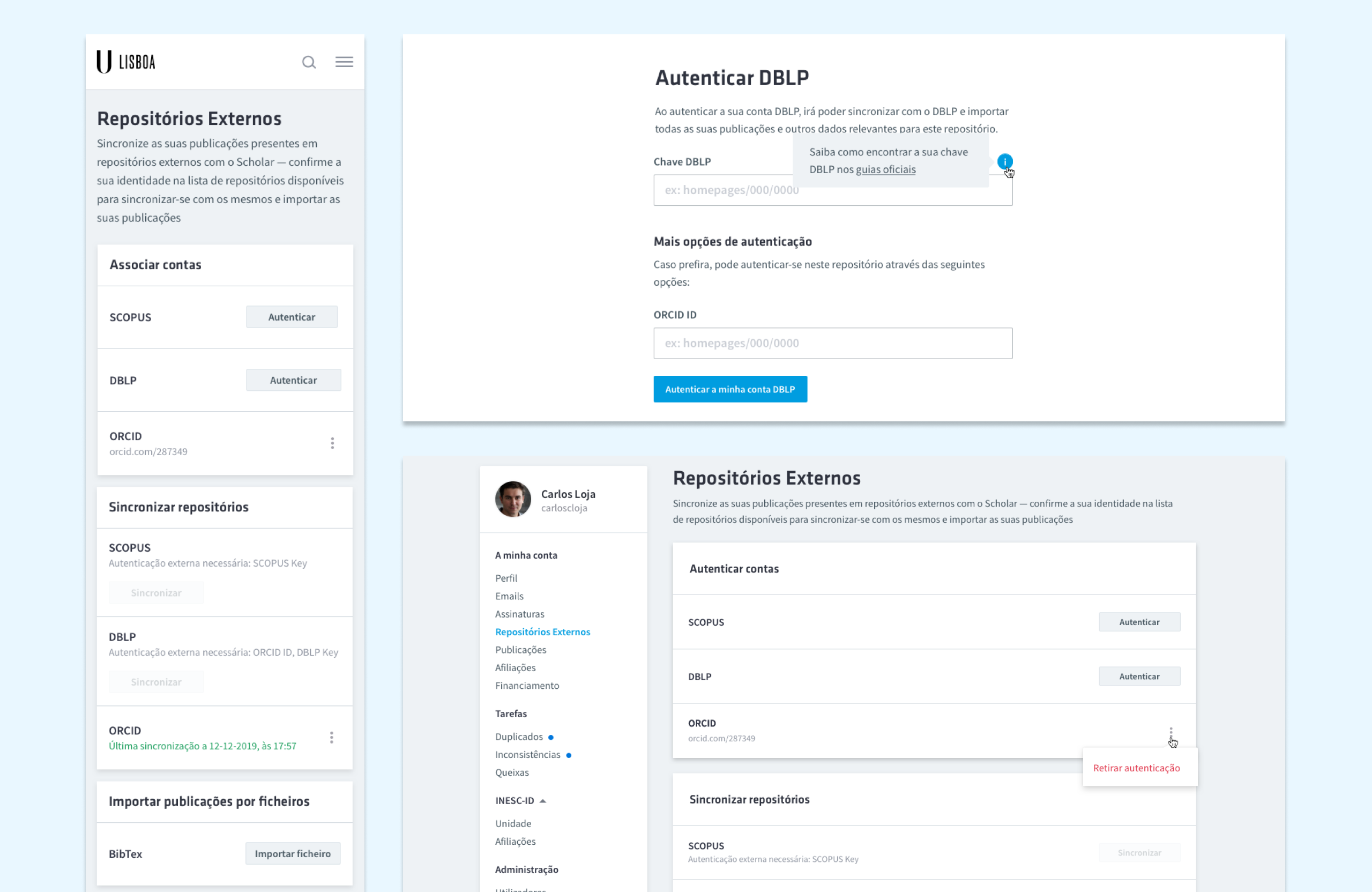Open Assinaturas in sidebar
Viewport: 1372px width, 892px height.
519,614
